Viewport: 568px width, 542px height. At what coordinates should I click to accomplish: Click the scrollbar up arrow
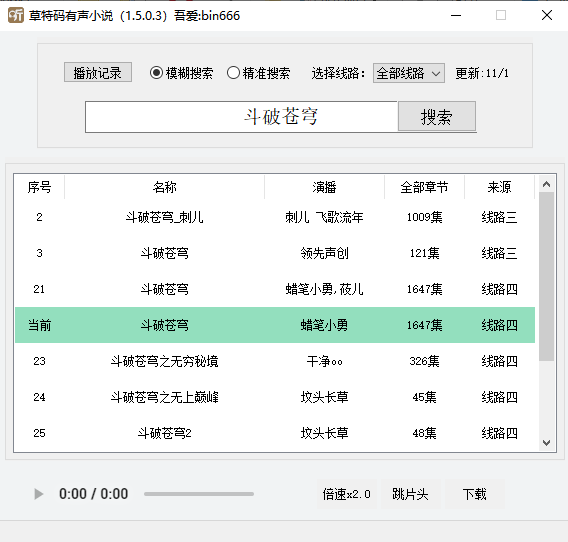tap(547, 184)
